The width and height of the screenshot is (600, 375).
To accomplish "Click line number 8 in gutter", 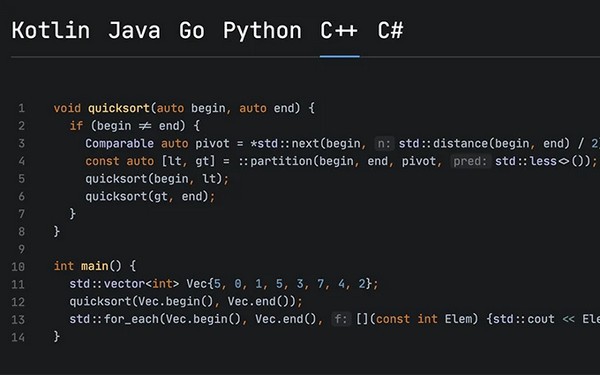I will pyautogui.click(x=21, y=232).
